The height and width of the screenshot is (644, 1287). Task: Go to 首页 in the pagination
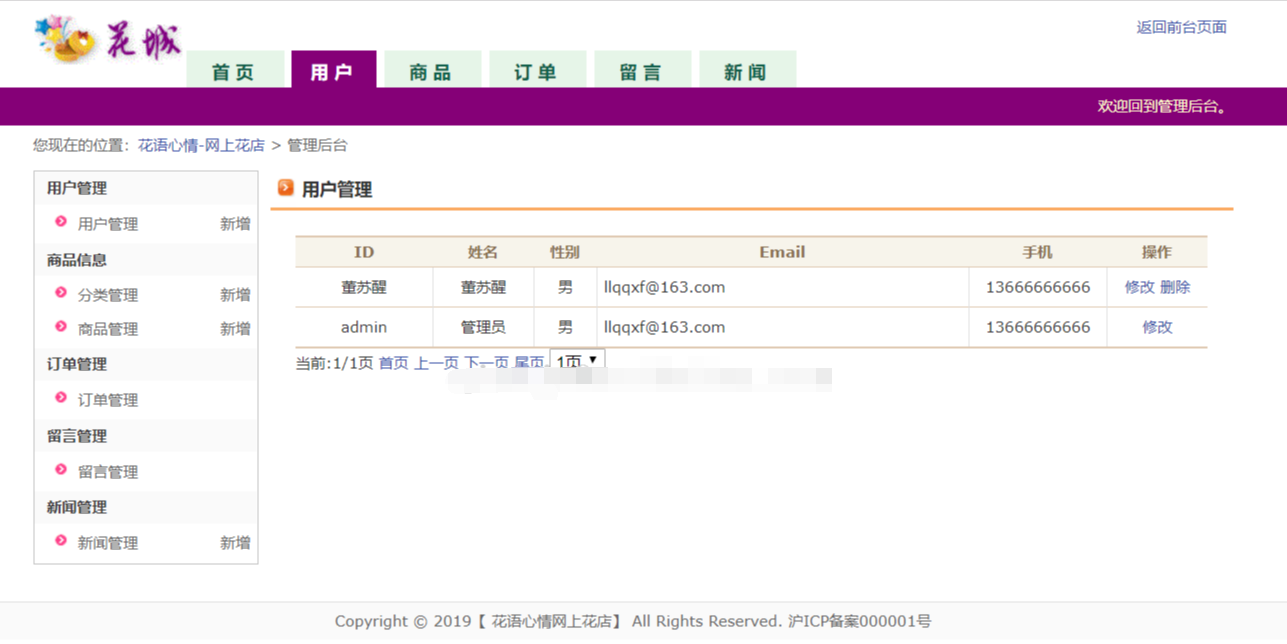[x=393, y=363]
